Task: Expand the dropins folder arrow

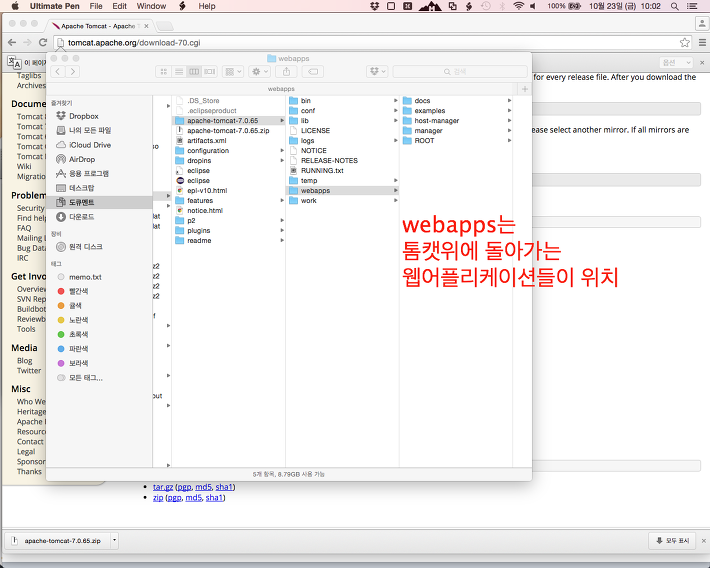Action: point(282,160)
